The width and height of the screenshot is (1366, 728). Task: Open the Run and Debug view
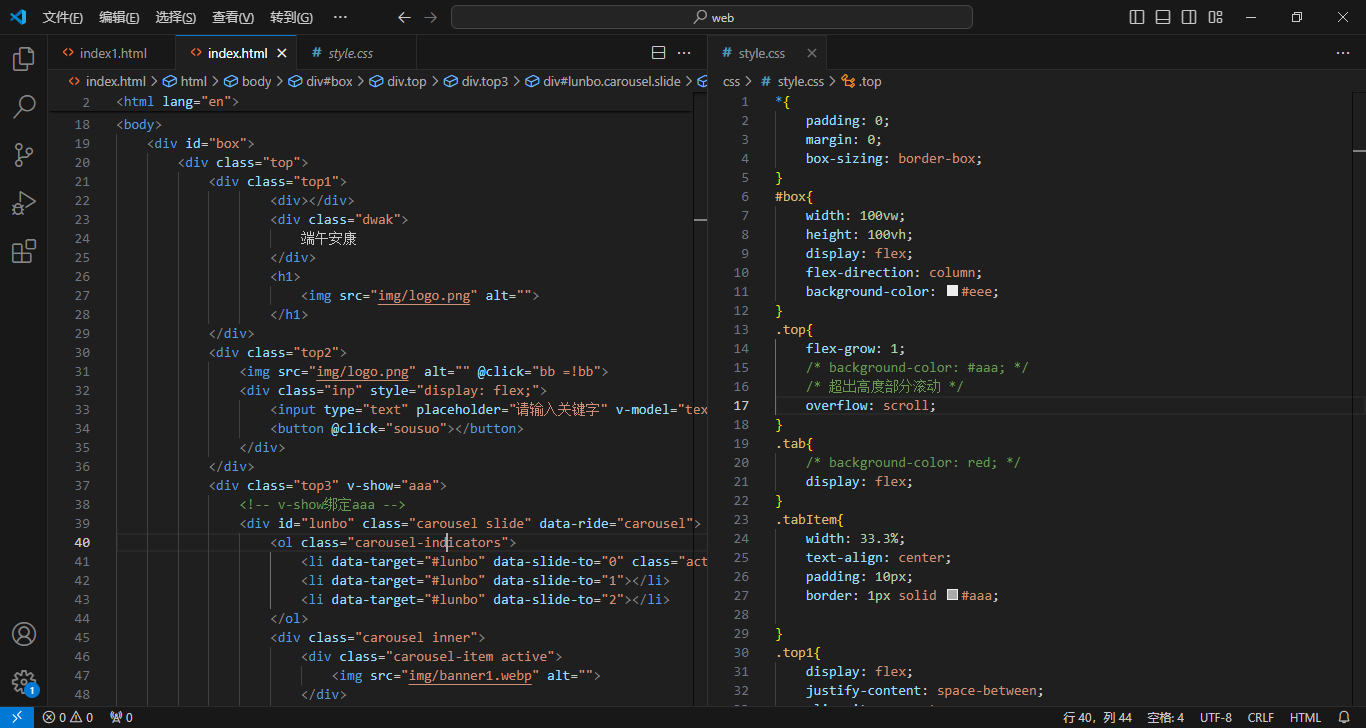click(x=23, y=203)
